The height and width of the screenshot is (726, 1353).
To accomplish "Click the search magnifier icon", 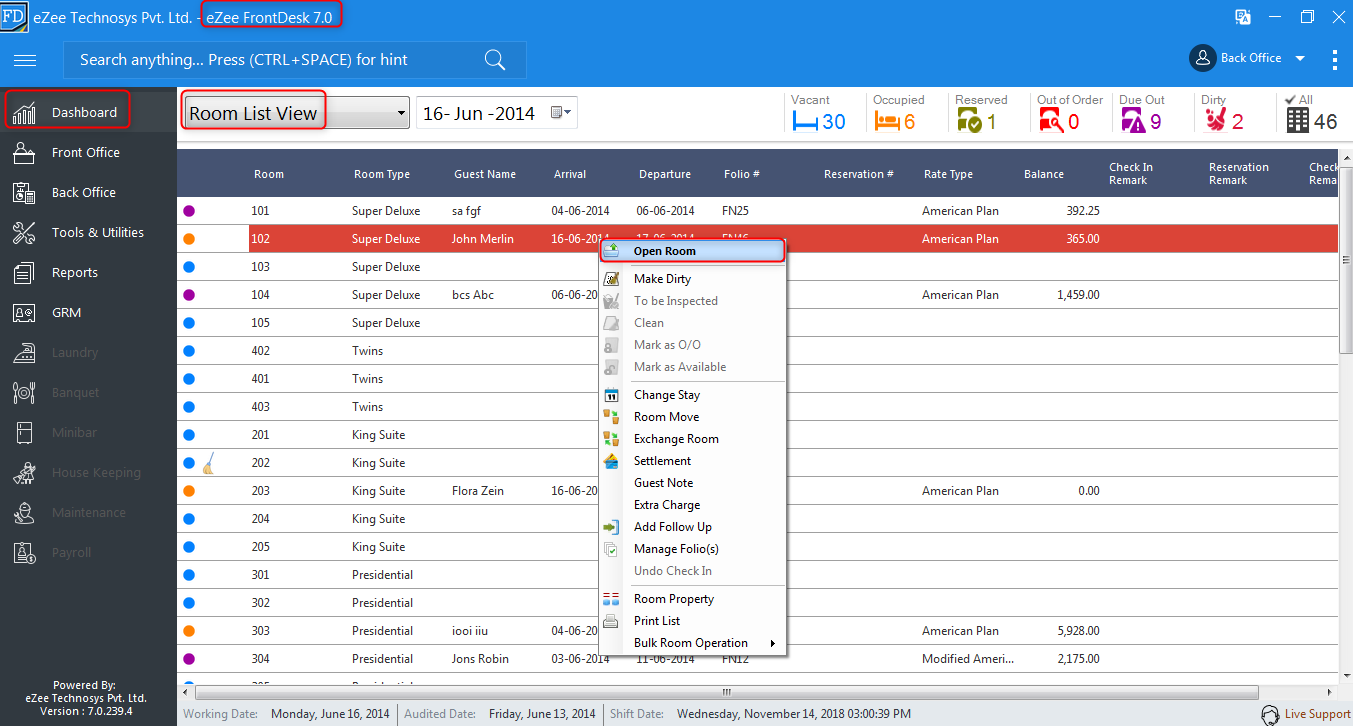I will [495, 59].
